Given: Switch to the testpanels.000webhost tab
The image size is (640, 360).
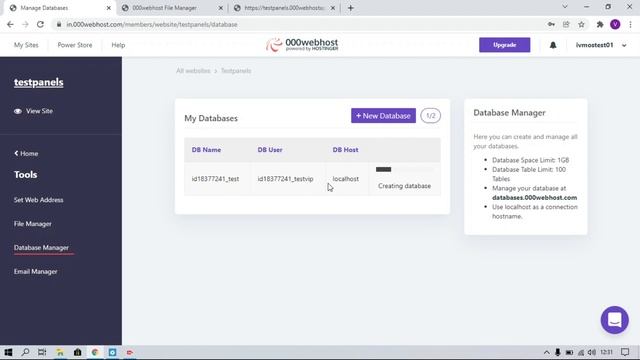Looking at the screenshot, I should pyautogui.click(x=284, y=8).
